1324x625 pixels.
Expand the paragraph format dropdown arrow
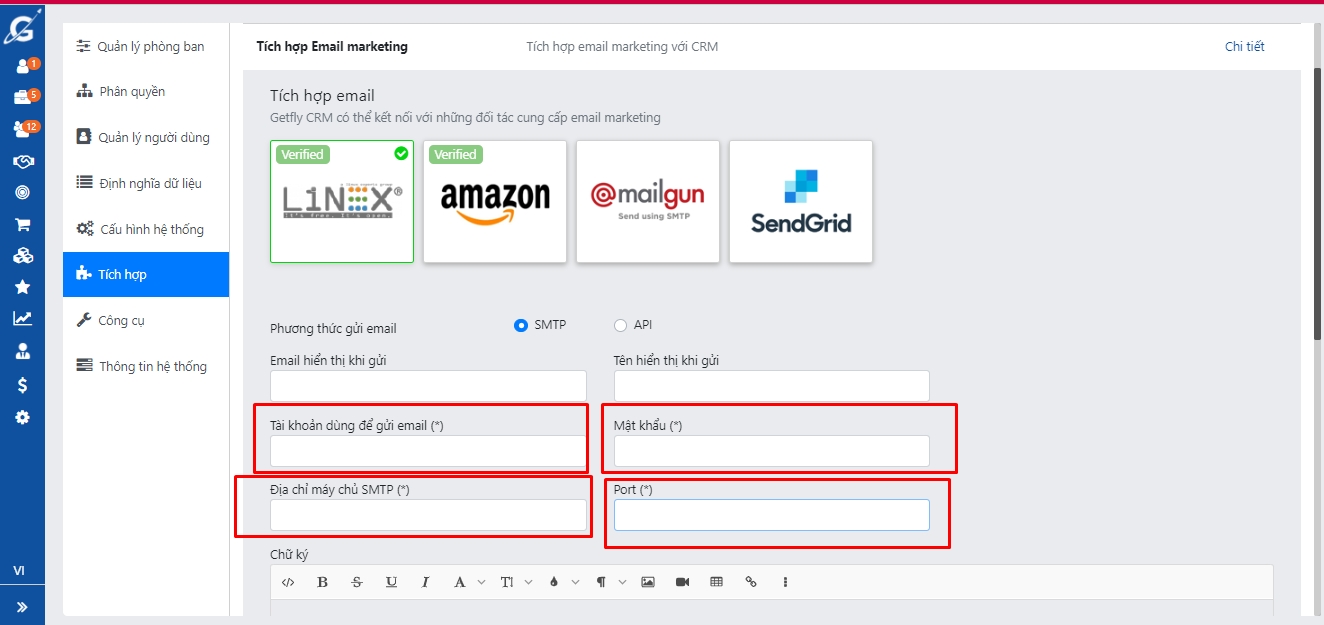pos(622,582)
